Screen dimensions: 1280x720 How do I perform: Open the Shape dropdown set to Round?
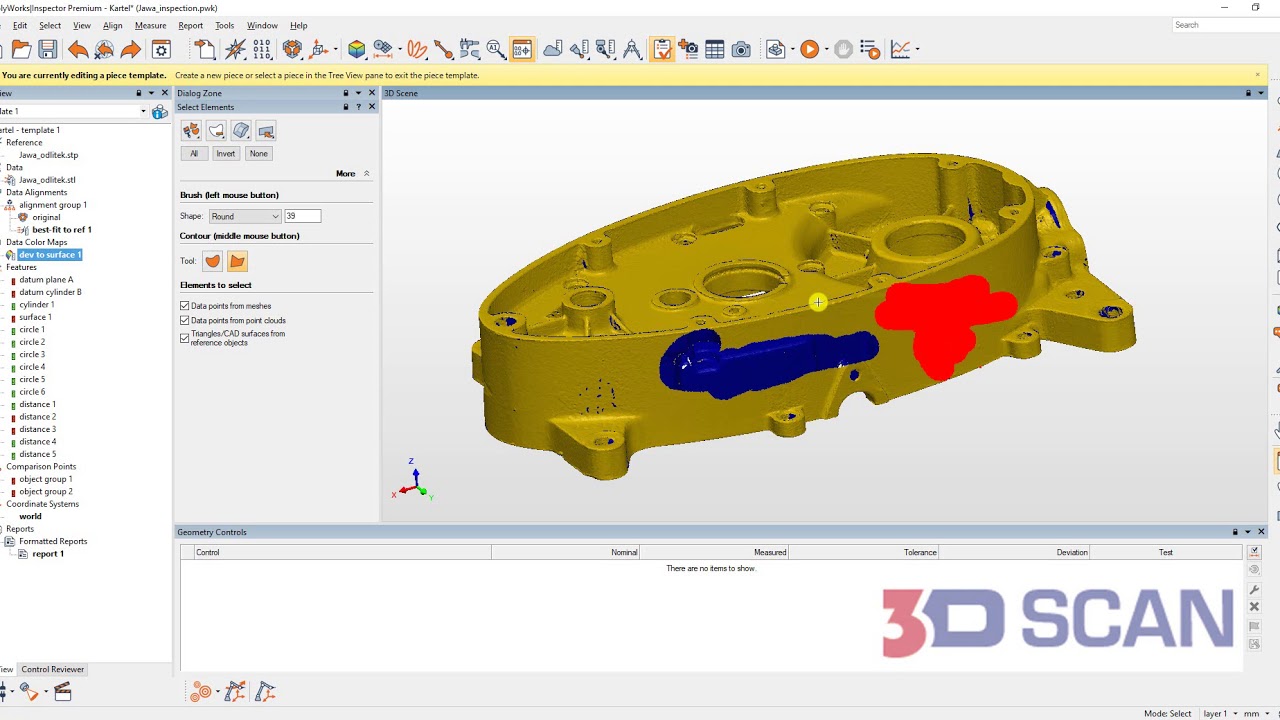244,216
